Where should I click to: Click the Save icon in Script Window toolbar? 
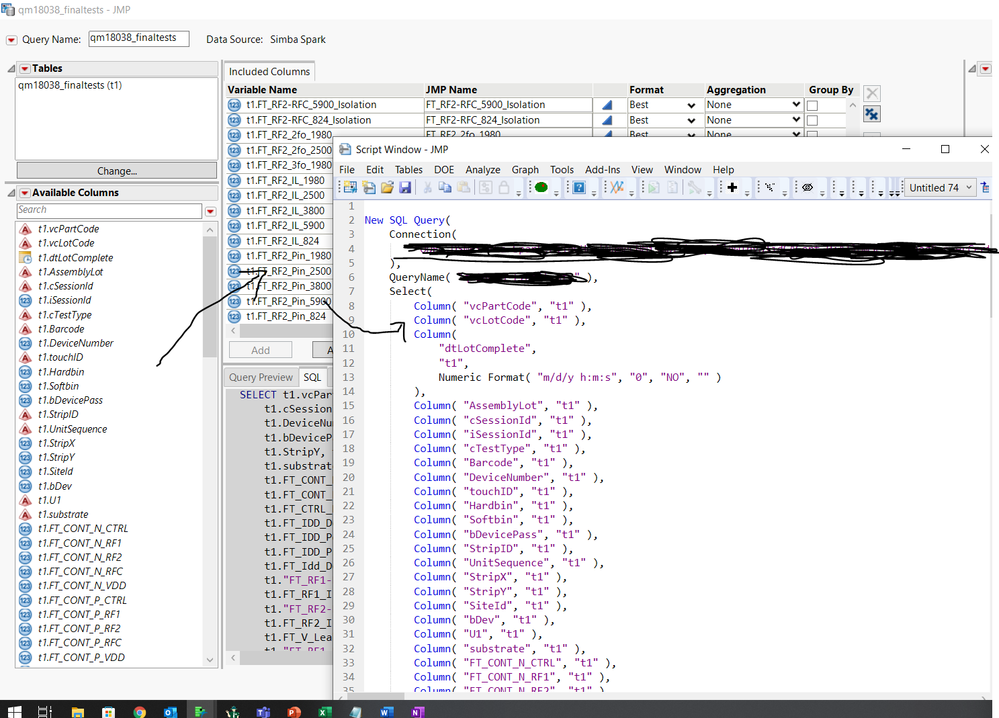pos(405,187)
